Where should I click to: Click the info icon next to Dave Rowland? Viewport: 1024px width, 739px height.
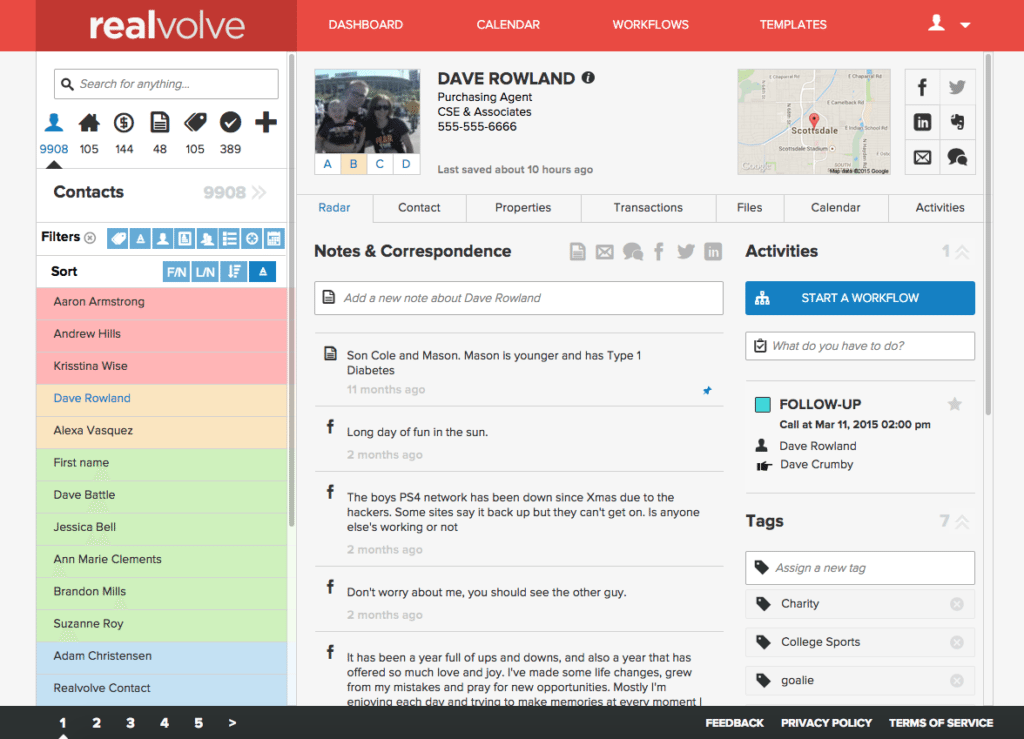588,78
